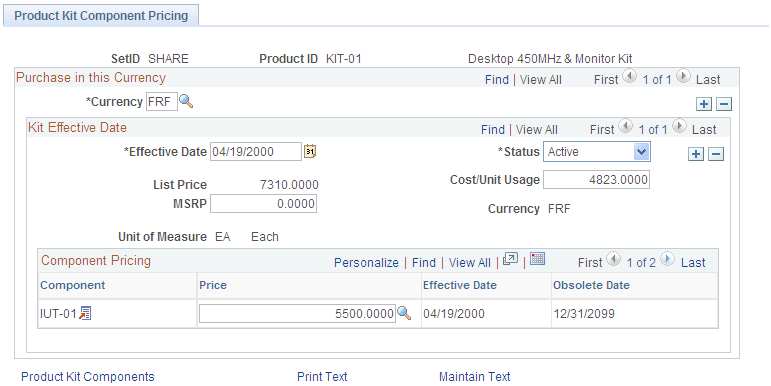
Task: Add a row in Purchase in this Currency
Action: (x=704, y=104)
